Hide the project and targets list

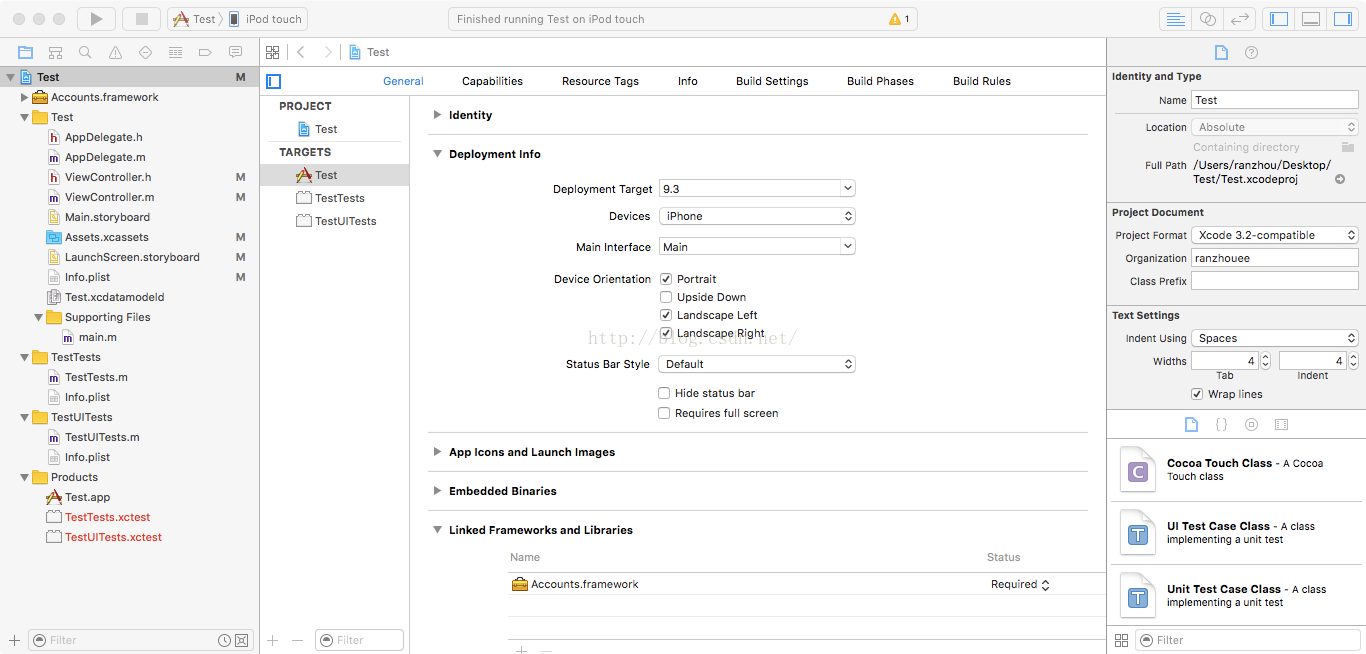[x=274, y=81]
